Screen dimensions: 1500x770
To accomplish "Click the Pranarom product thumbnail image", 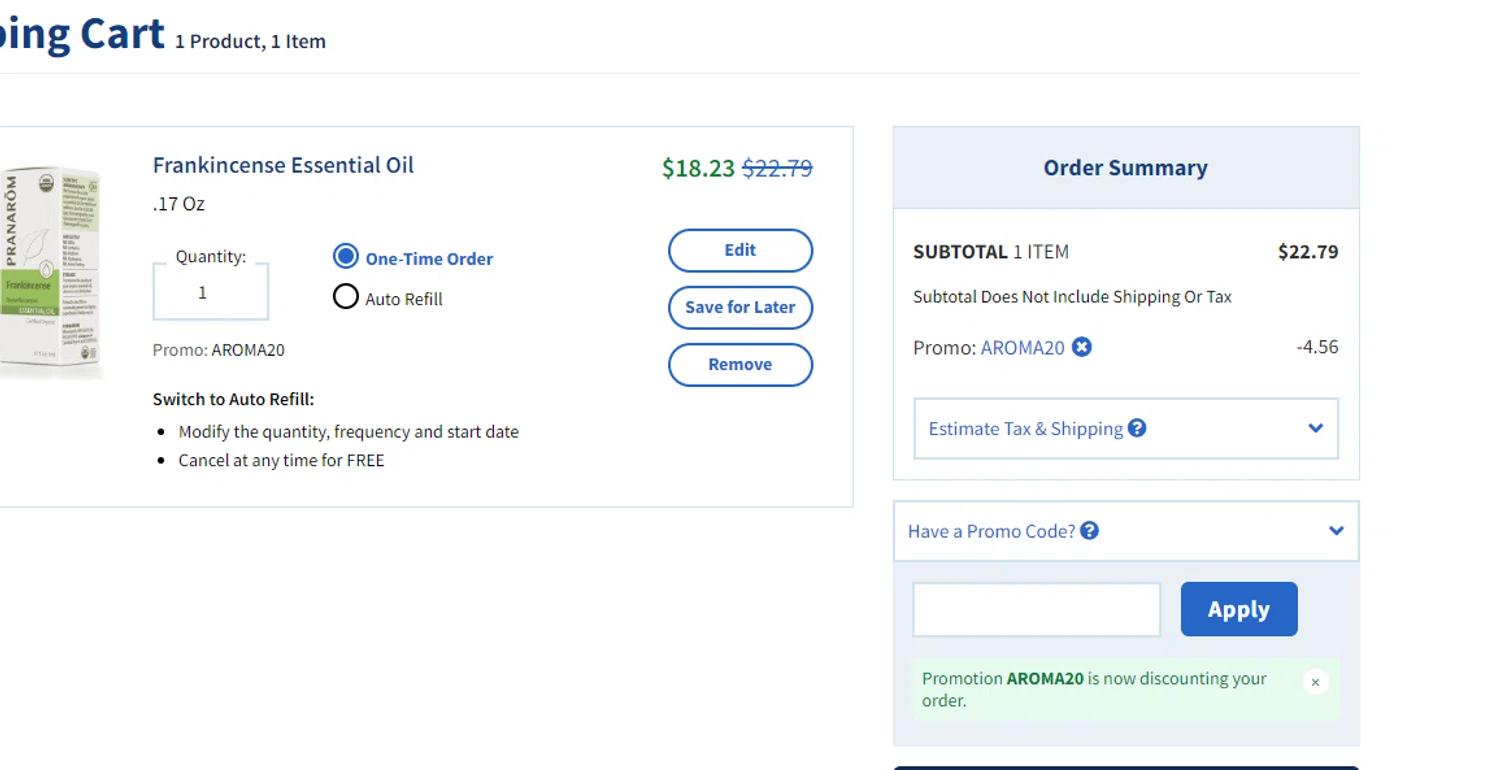I will 52,272.
